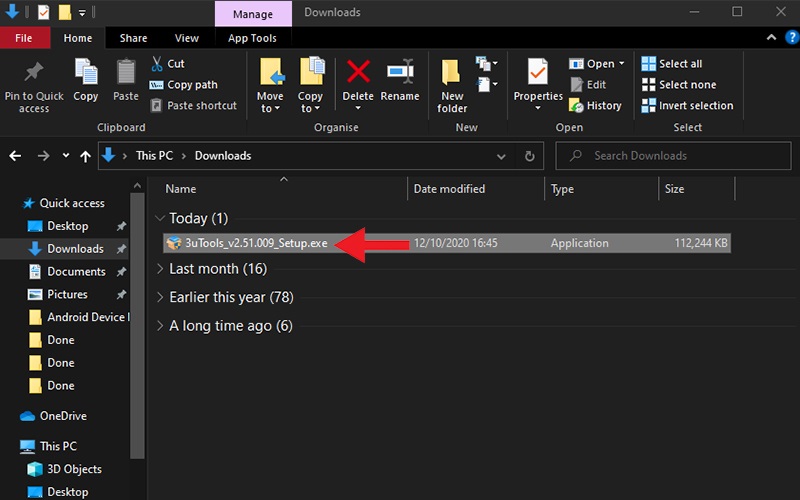This screenshot has width=800, height=500.
Task: Click Paste shortcut in ribbon
Action: (194, 106)
